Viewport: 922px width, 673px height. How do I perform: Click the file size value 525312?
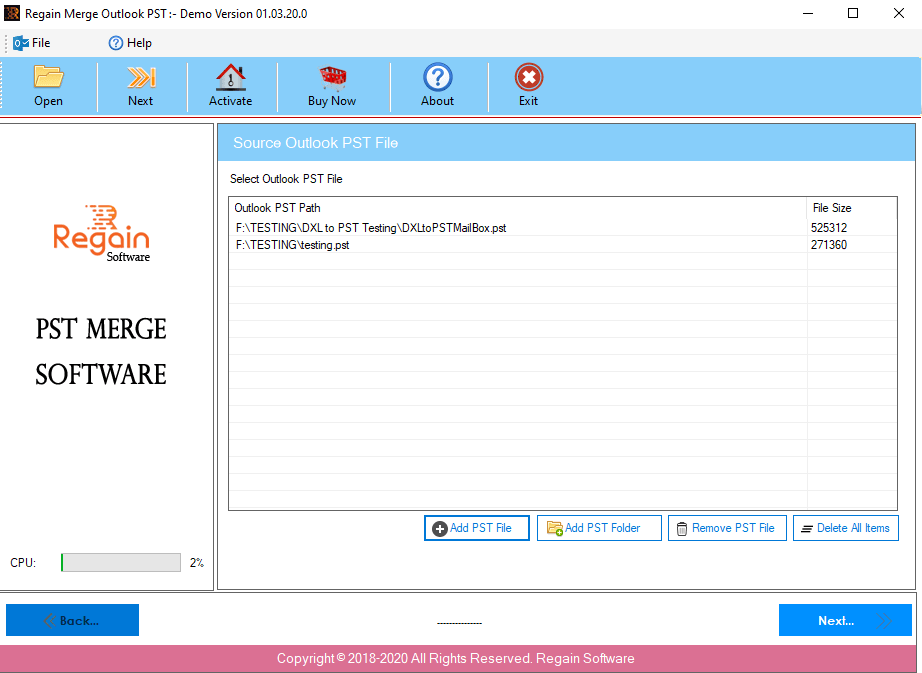tap(829, 228)
